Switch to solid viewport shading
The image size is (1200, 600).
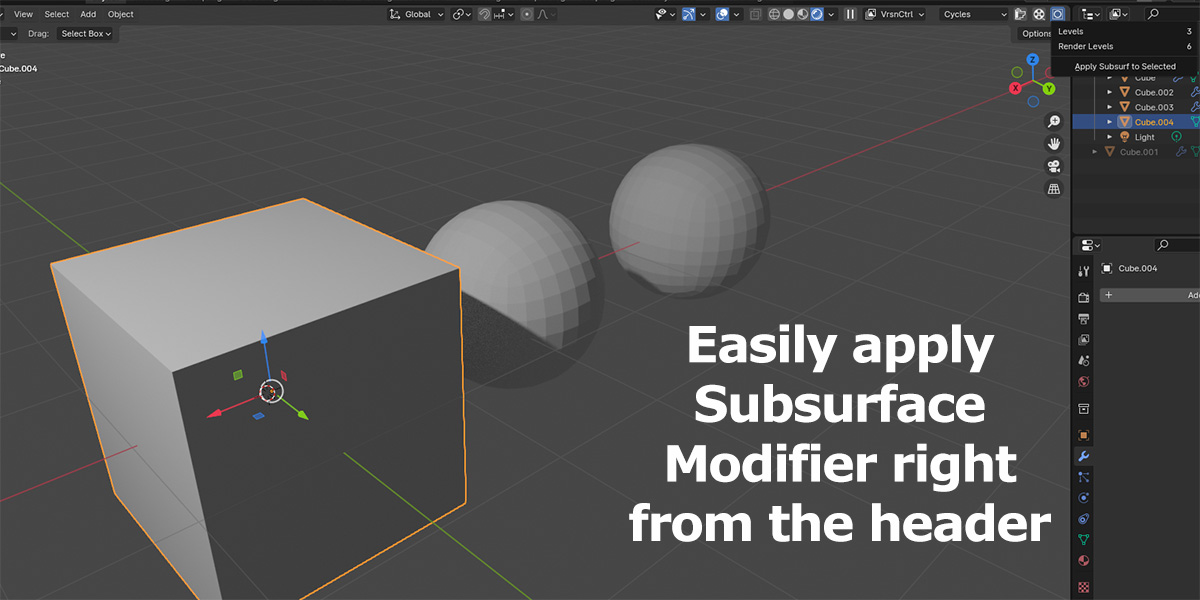coord(787,14)
